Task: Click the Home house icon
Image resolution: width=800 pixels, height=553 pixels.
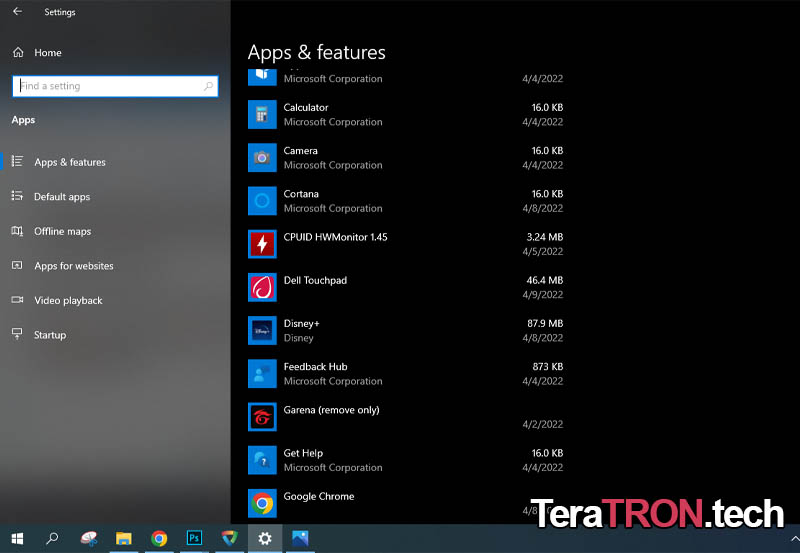Action: [18, 52]
